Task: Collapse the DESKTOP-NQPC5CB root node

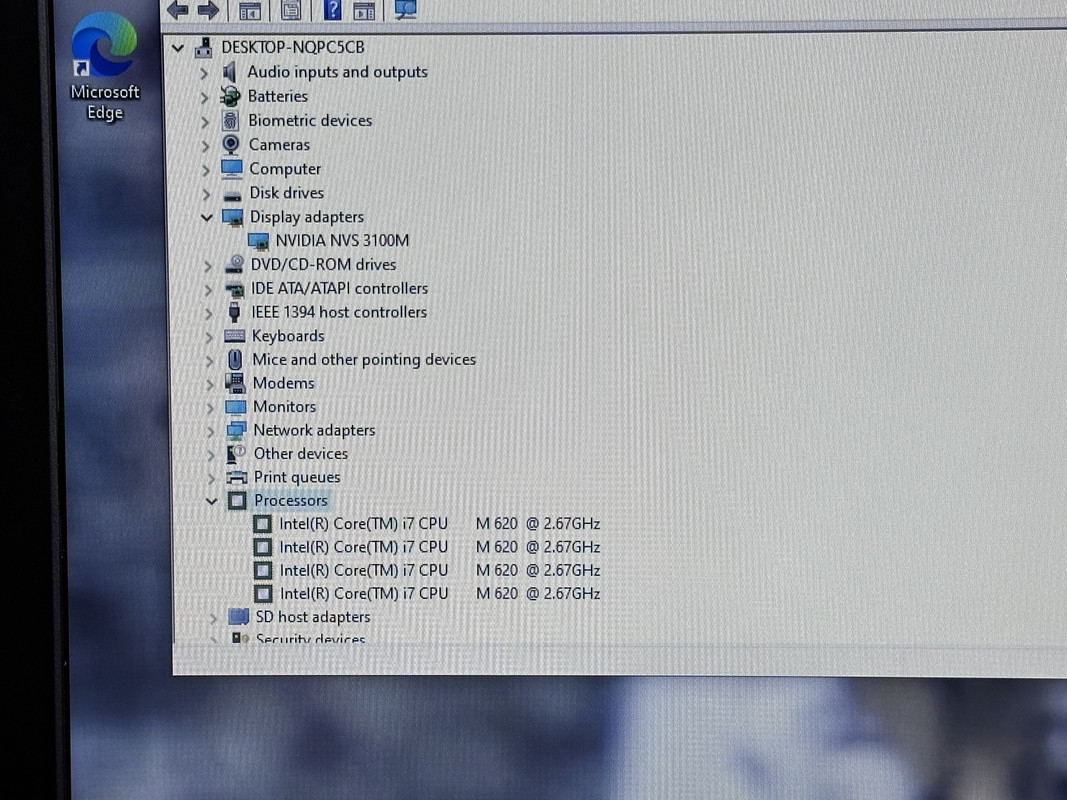Action: coord(178,48)
